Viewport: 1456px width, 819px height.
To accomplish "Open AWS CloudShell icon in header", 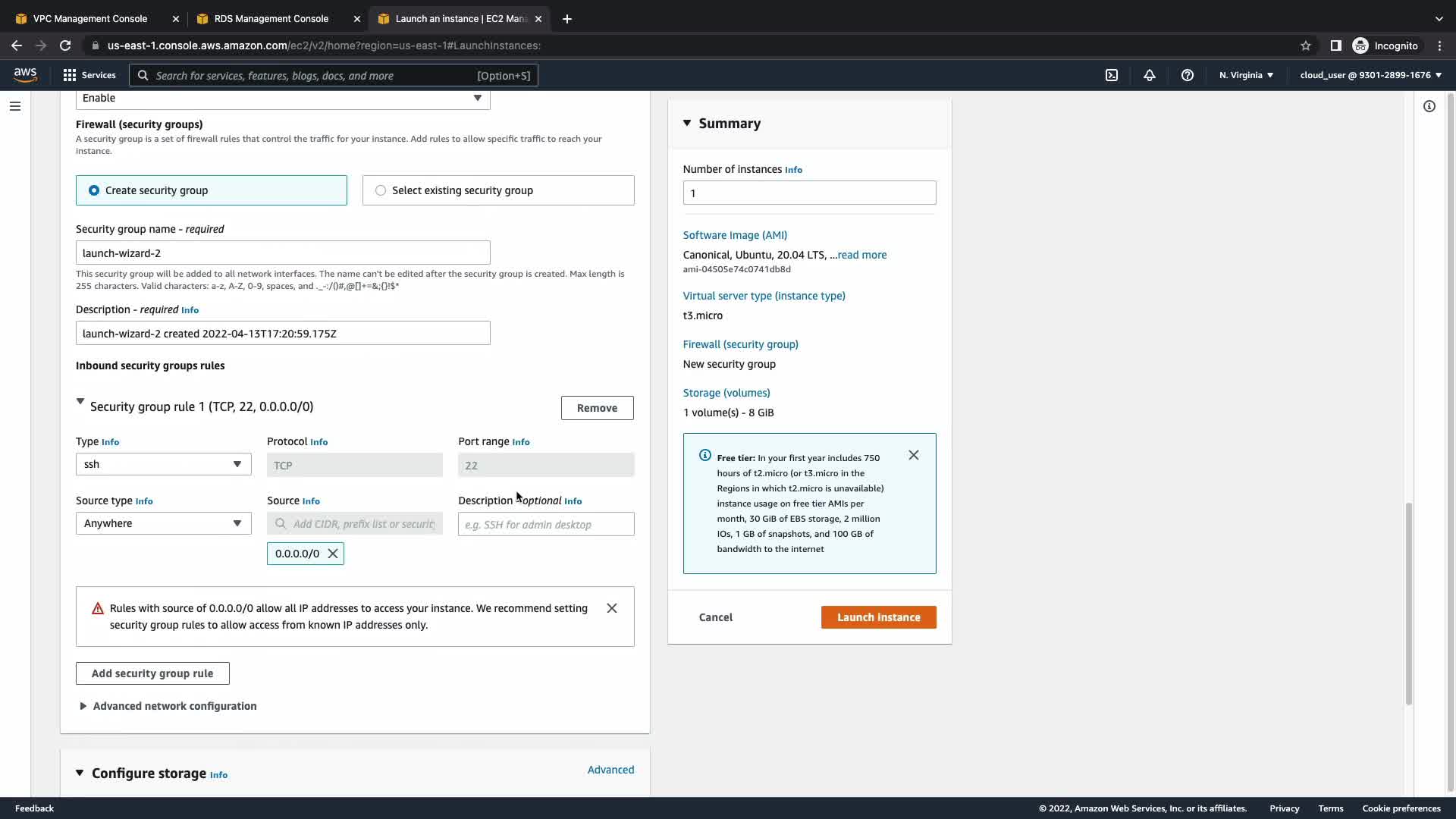I will point(1112,75).
